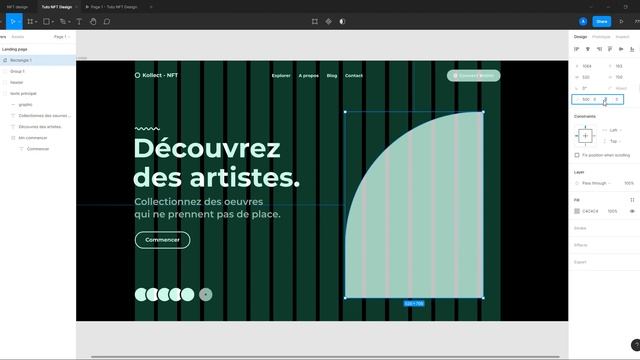Click the Align bottom icon
640x360 pixels.
[x=632, y=49]
